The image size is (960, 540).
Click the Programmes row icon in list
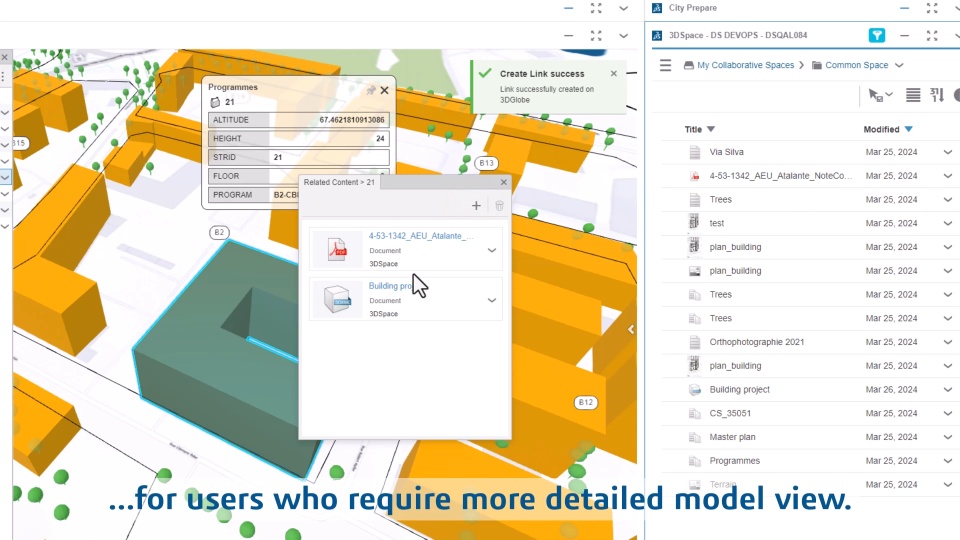pyautogui.click(x=694, y=461)
